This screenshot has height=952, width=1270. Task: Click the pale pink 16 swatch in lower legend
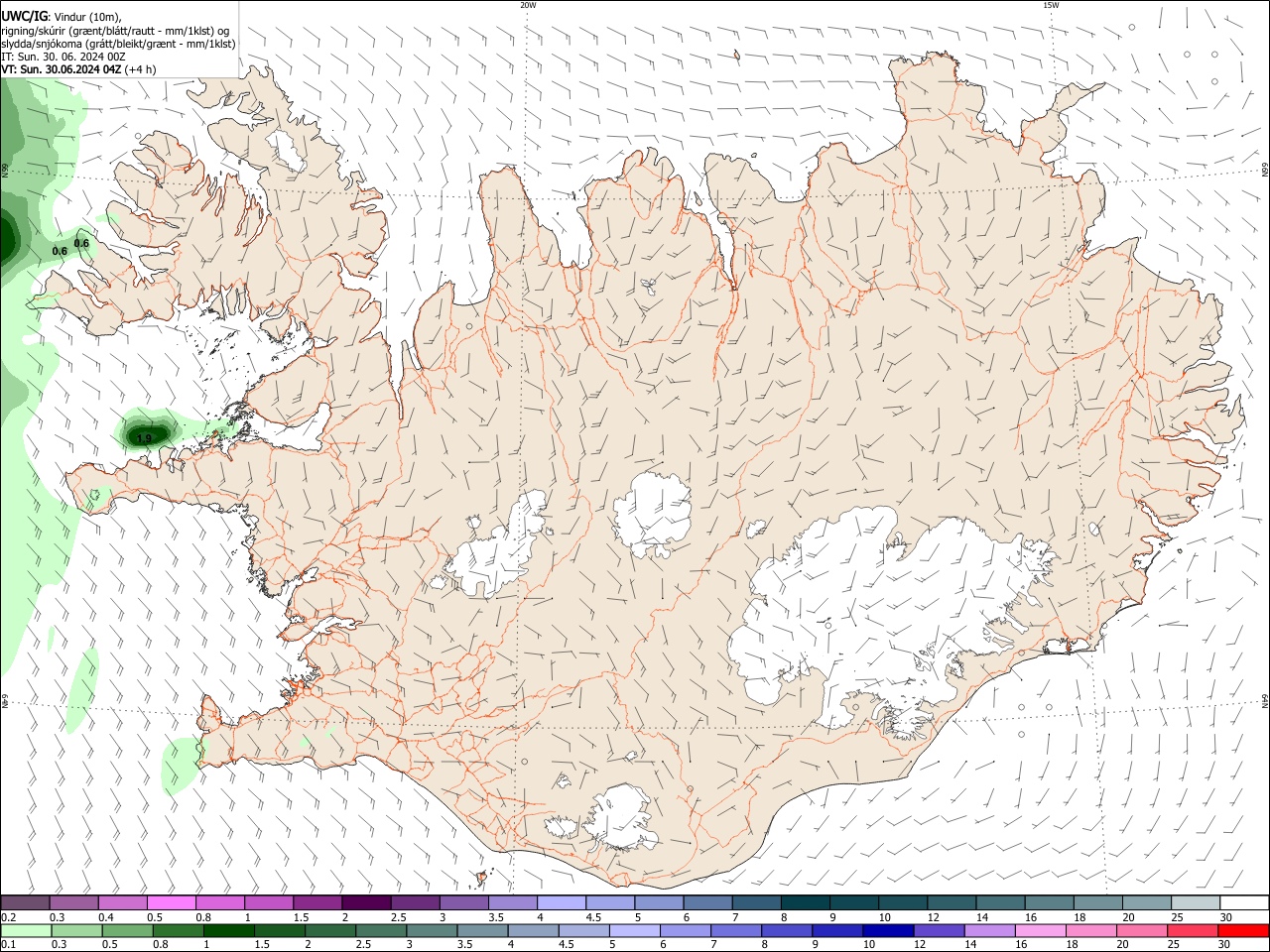(1039, 931)
